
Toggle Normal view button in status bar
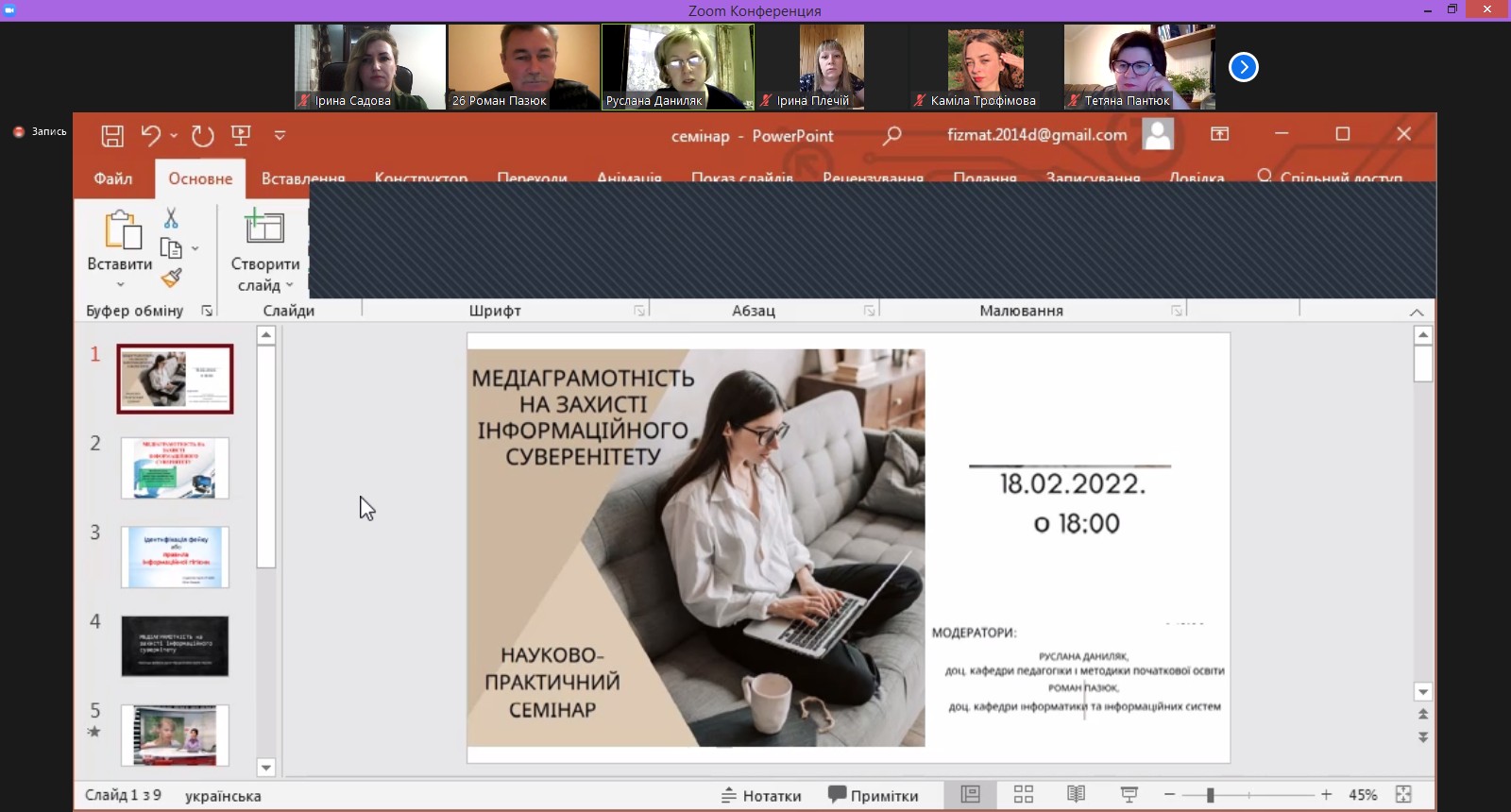click(970, 794)
